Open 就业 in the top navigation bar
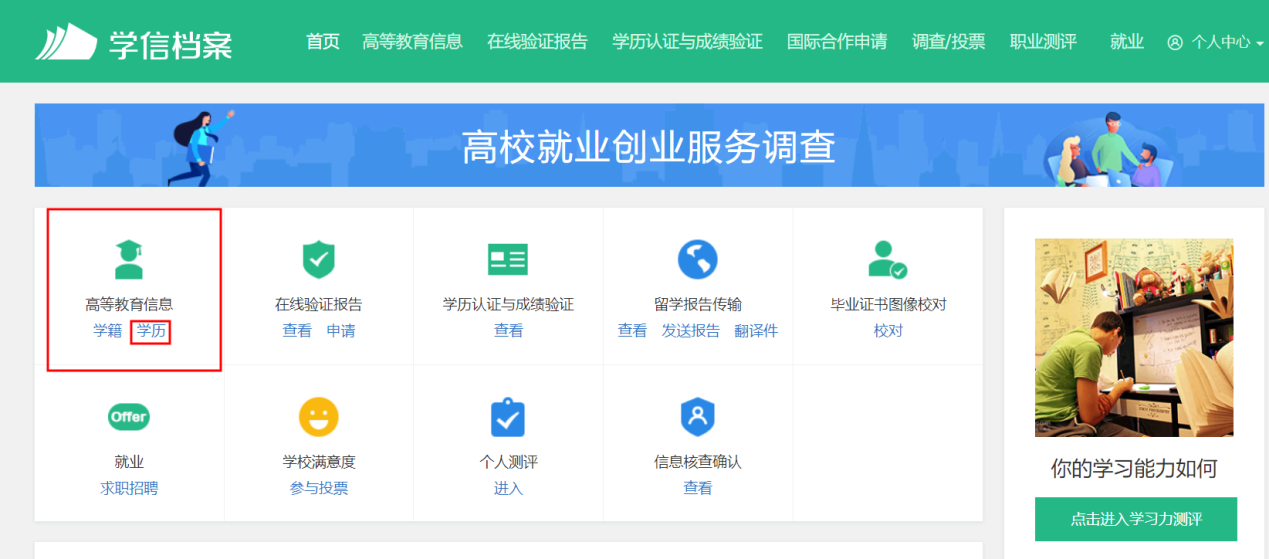The width and height of the screenshot is (1269, 559). (x=1127, y=41)
